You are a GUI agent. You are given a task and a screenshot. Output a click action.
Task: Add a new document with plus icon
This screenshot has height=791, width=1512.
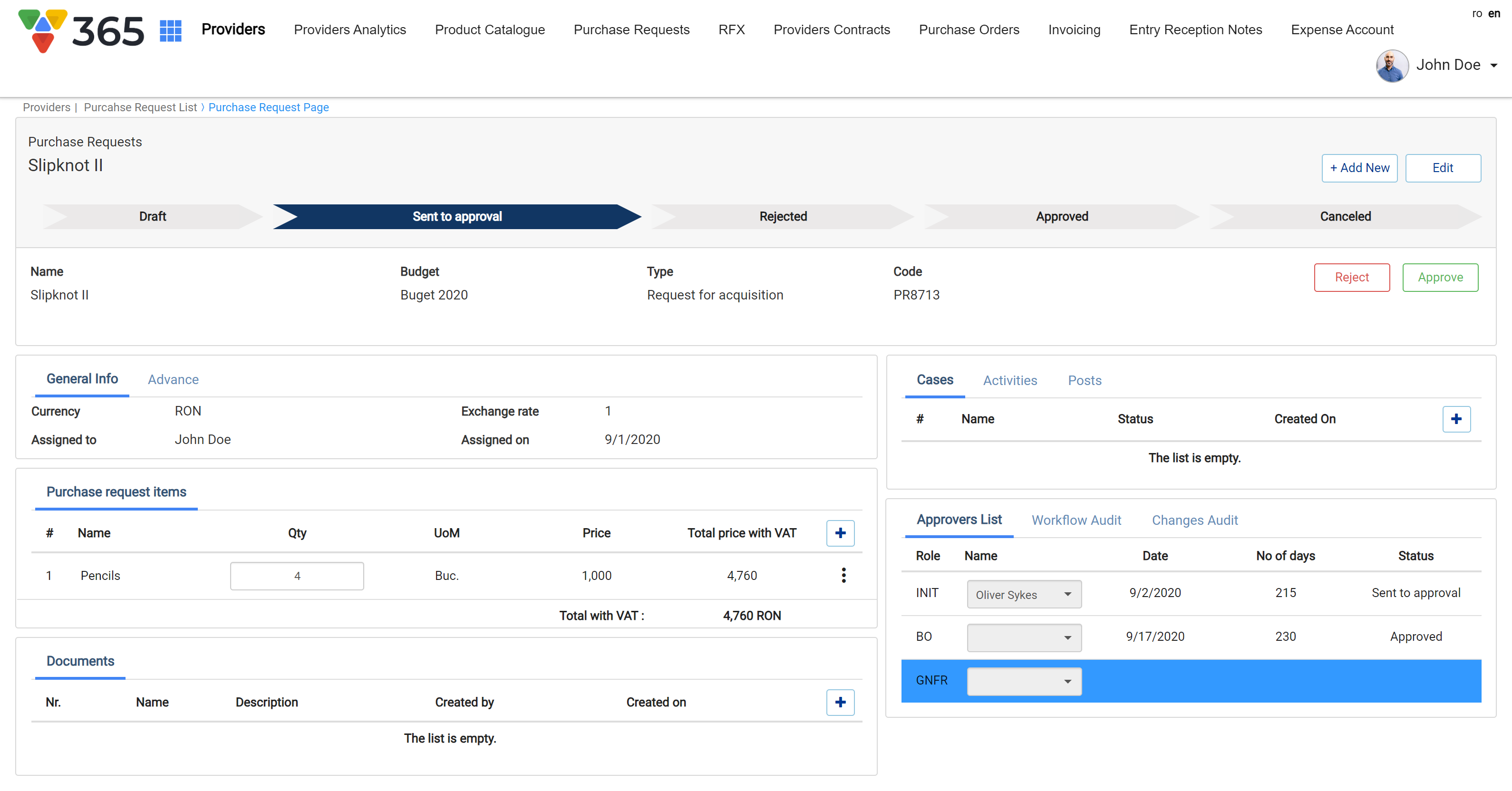pyautogui.click(x=840, y=702)
